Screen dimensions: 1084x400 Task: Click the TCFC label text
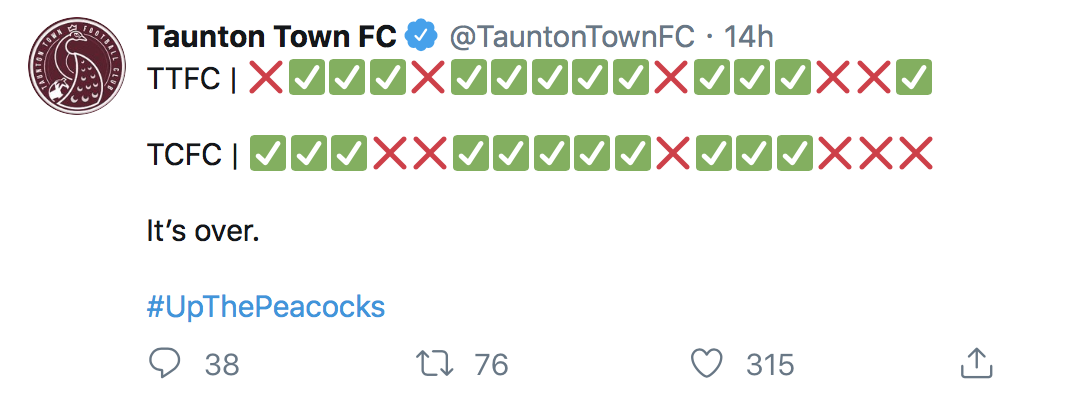[185, 155]
